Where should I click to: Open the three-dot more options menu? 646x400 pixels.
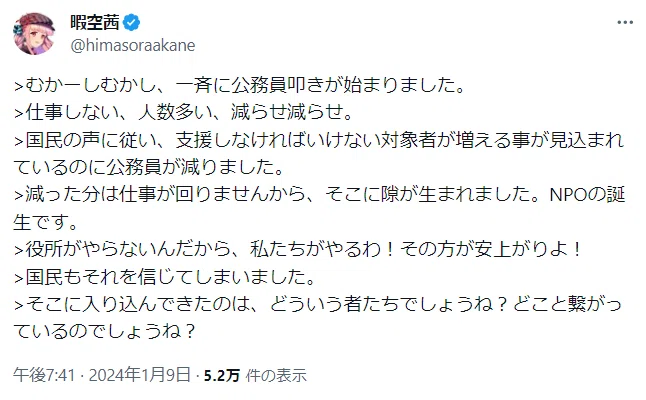click(625, 23)
